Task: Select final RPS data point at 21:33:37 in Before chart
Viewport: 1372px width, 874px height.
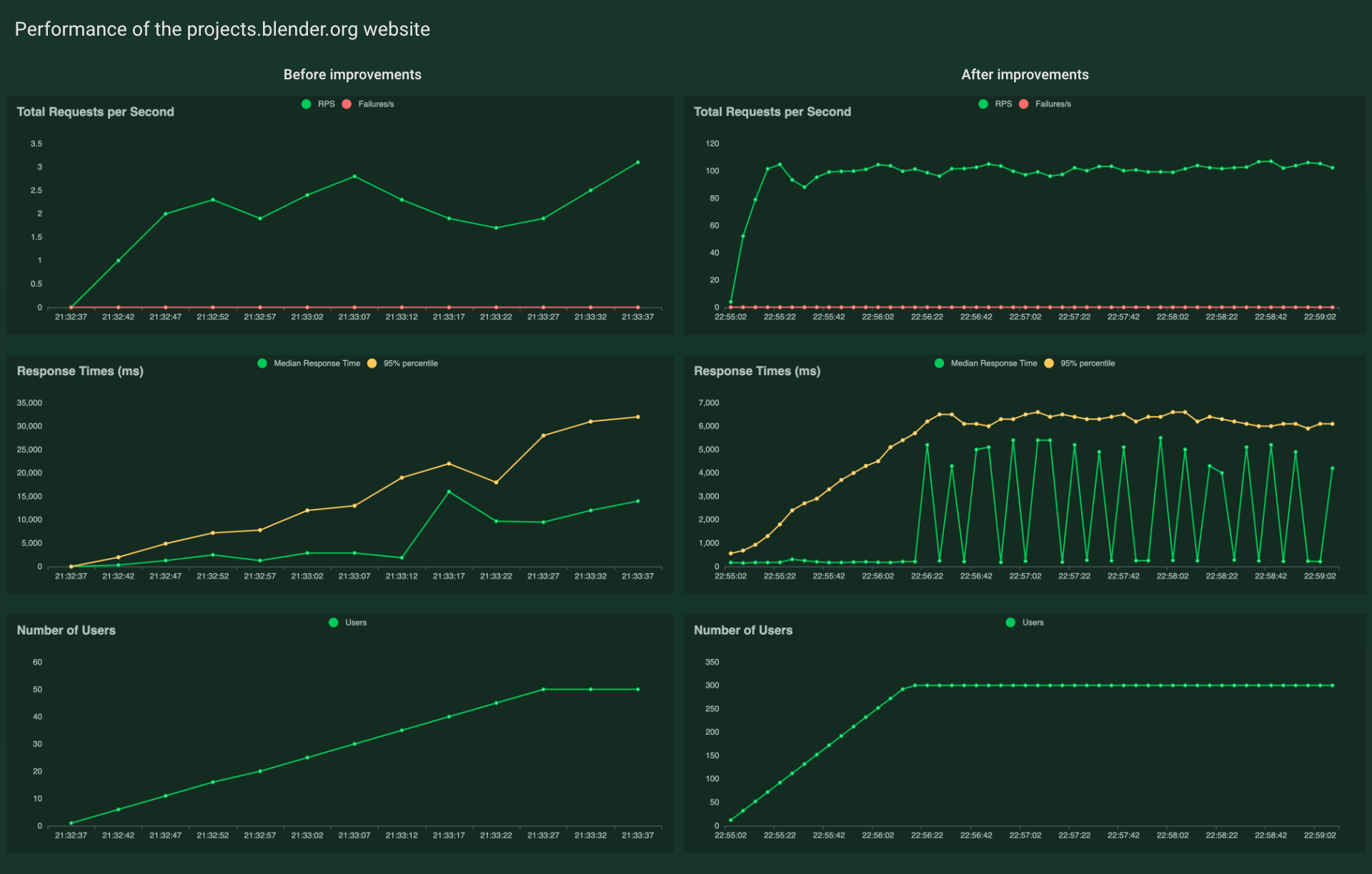Action: point(637,162)
